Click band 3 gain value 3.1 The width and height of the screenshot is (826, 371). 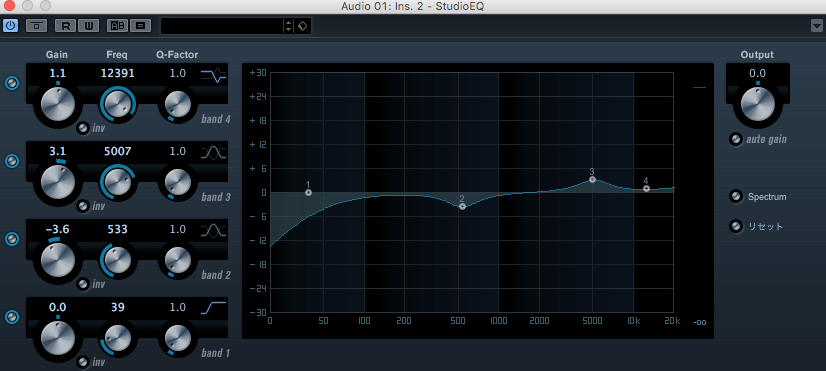[x=57, y=151]
